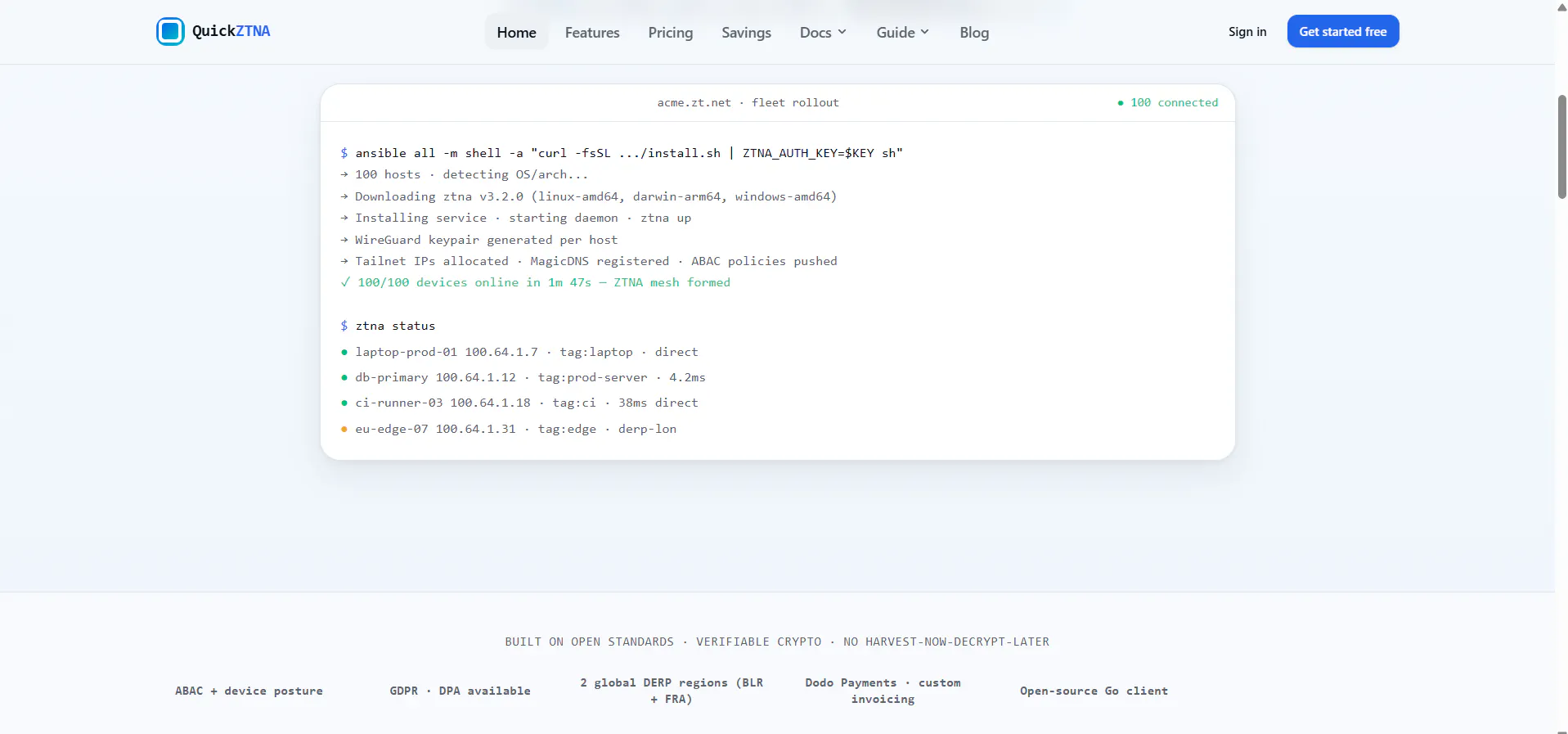Image resolution: width=1568 pixels, height=734 pixels.
Task: Click the QuickZTNA logo icon
Action: click(x=170, y=31)
